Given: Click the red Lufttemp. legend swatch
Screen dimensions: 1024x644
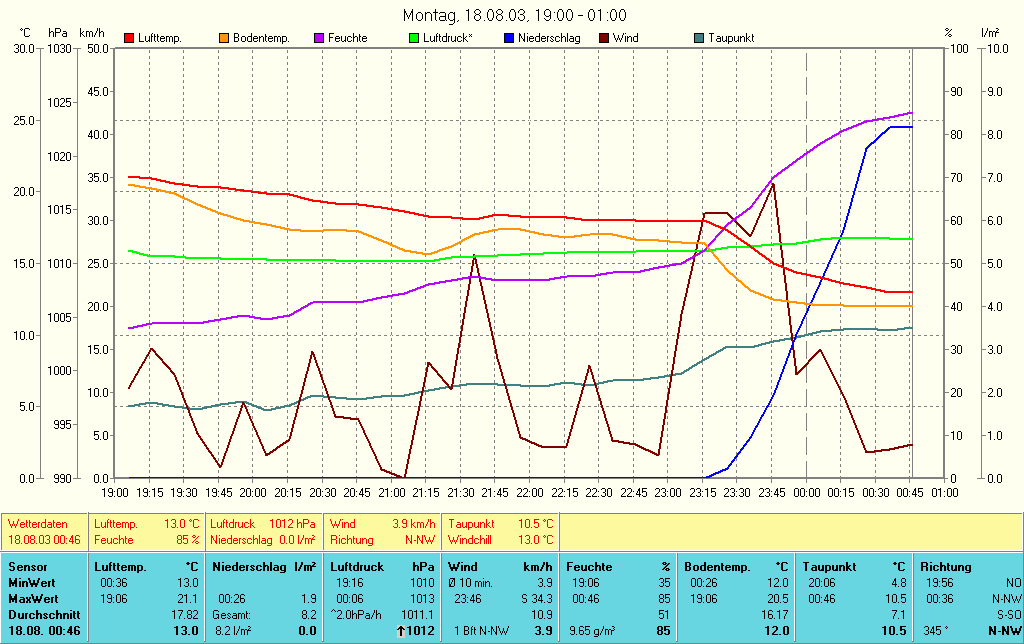Looking at the screenshot, I should tap(129, 38).
